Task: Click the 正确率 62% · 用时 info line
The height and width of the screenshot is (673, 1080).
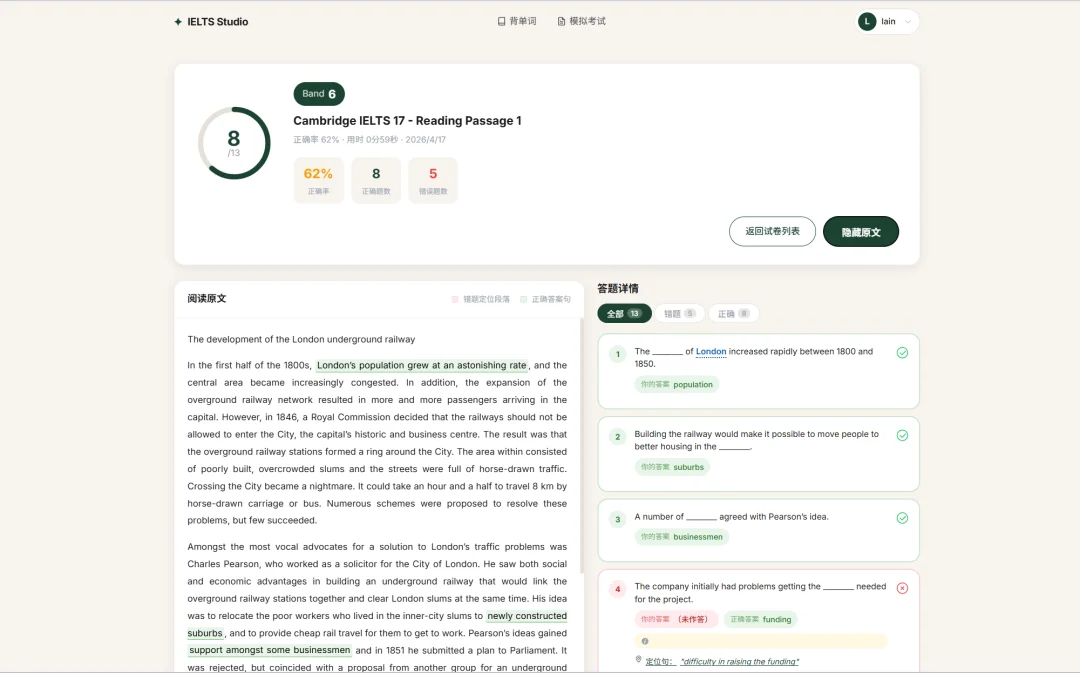Action: (x=369, y=139)
